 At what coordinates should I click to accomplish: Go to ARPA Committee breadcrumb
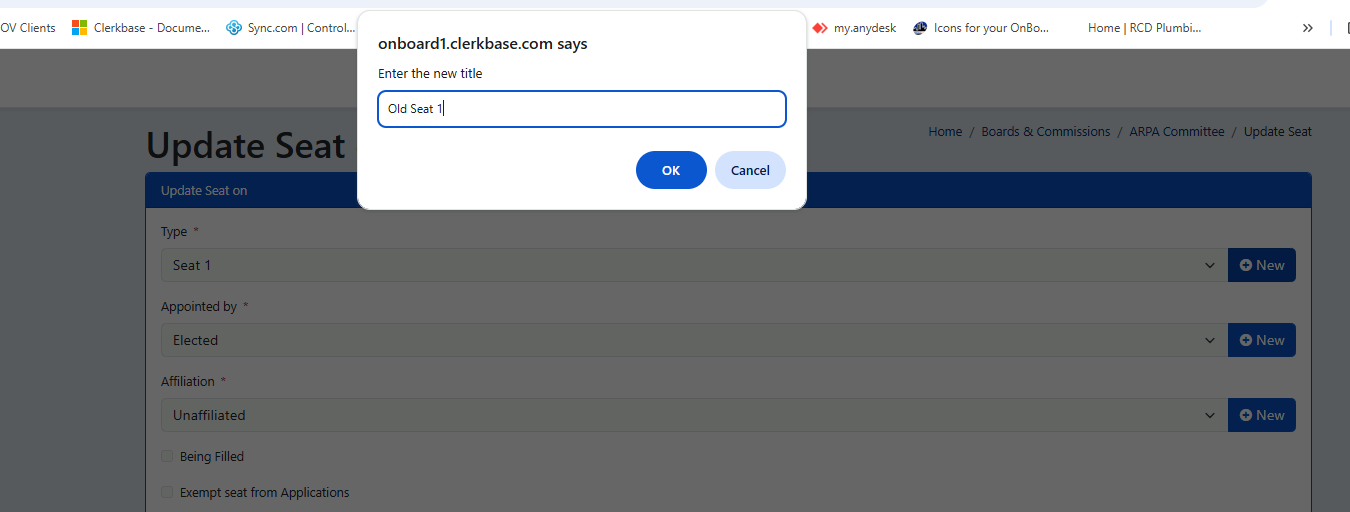point(1177,131)
